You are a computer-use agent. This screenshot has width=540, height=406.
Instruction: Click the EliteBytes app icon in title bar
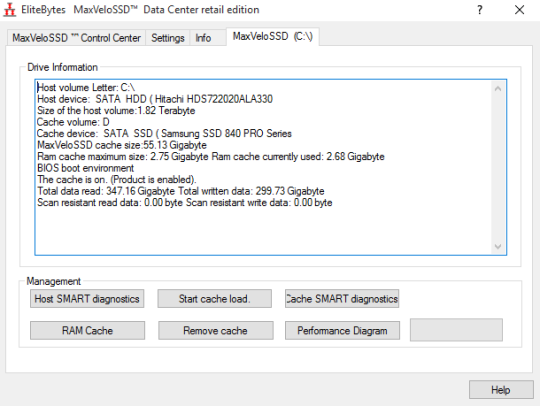tap(10, 10)
